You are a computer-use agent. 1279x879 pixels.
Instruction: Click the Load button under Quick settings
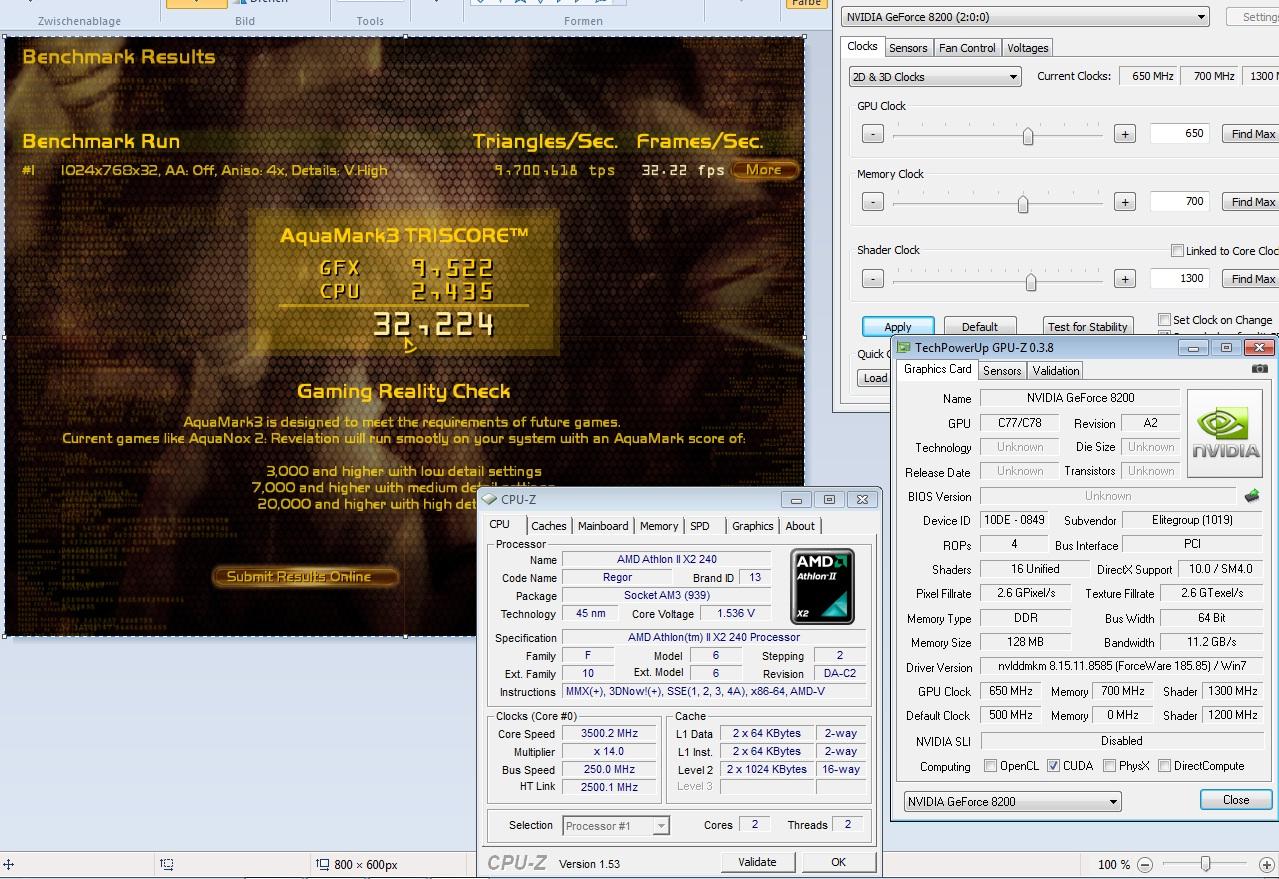click(x=875, y=378)
